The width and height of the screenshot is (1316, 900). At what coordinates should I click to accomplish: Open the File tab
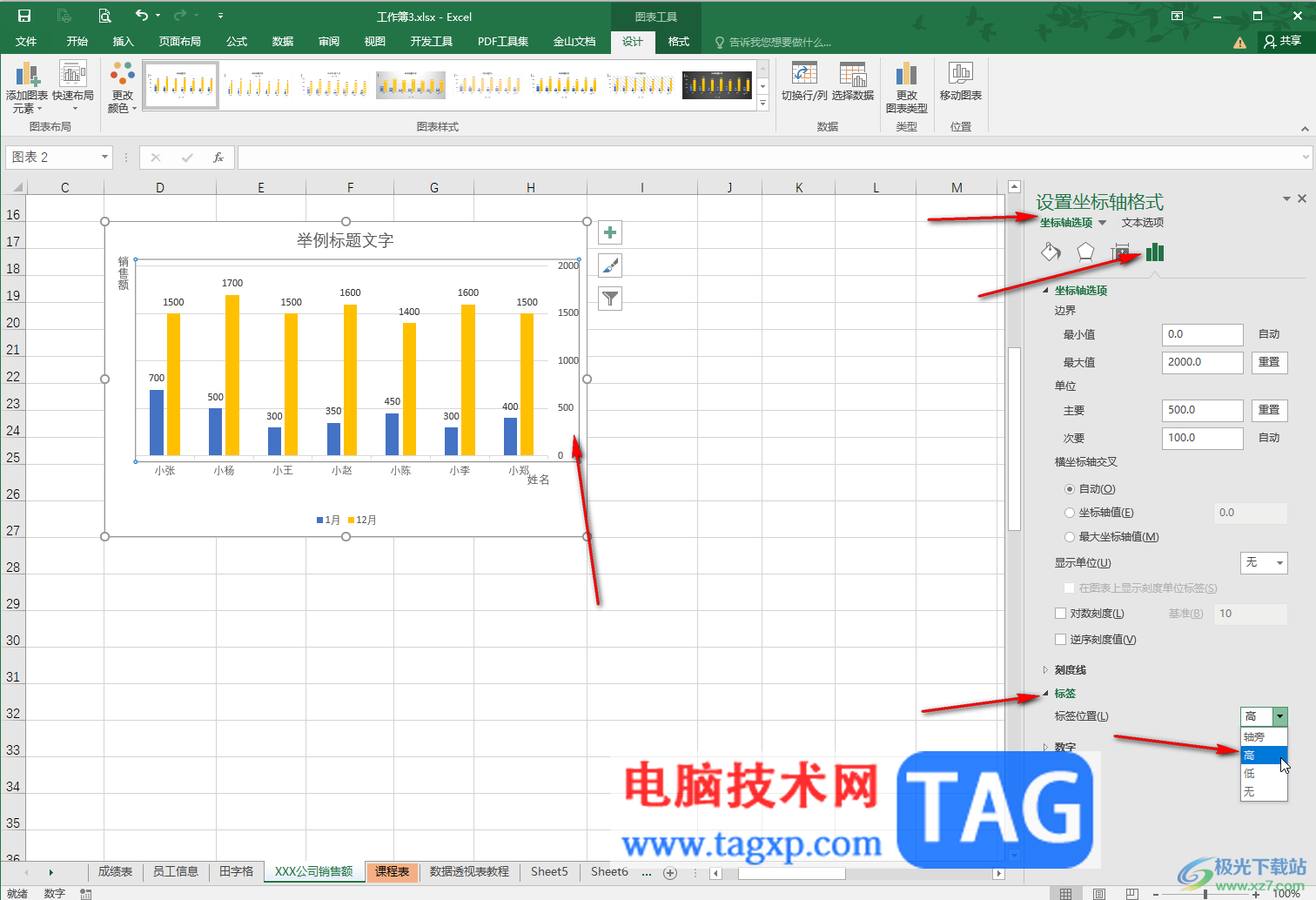coord(26,42)
